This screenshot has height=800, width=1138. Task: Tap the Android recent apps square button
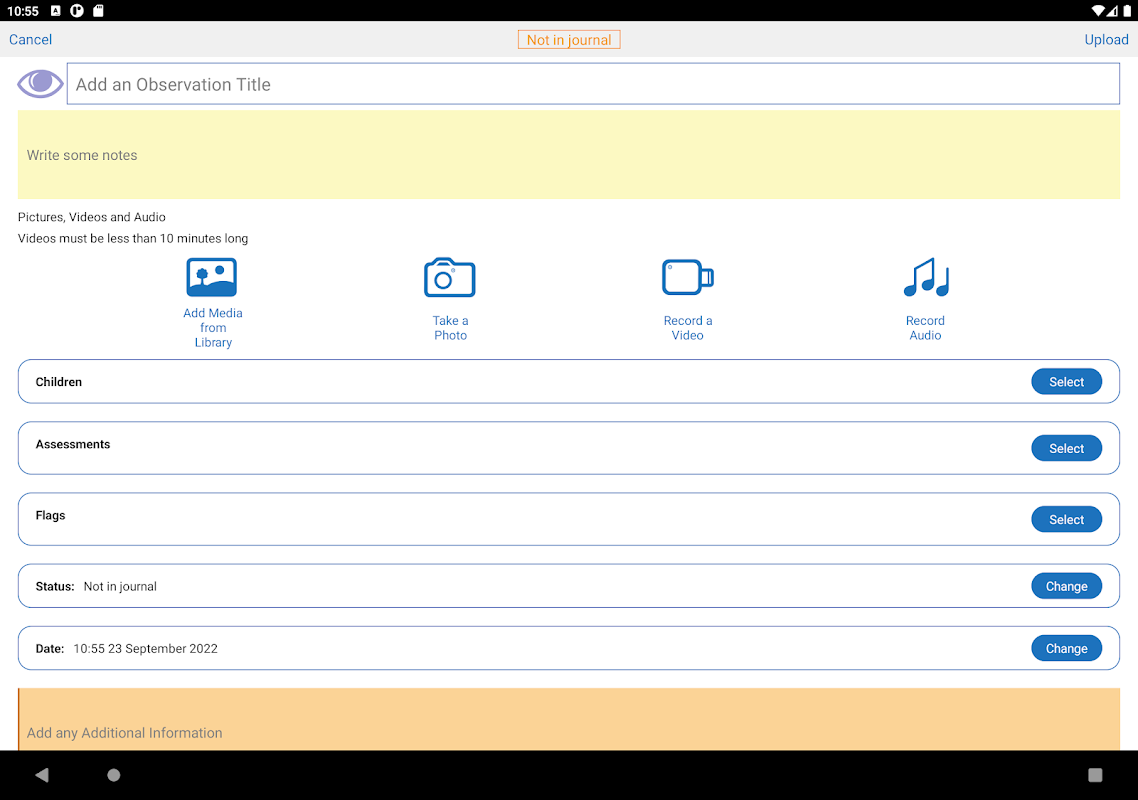tap(1095, 775)
